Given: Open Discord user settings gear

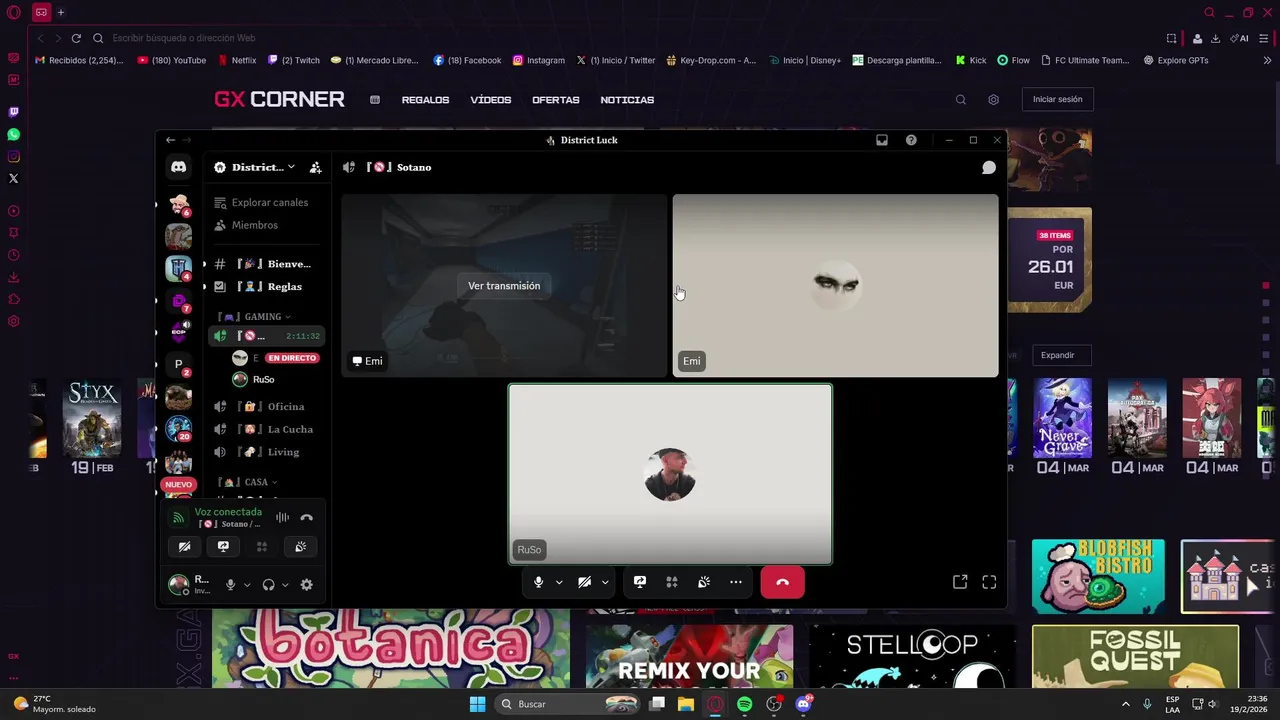Looking at the screenshot, I should (306, 585).
